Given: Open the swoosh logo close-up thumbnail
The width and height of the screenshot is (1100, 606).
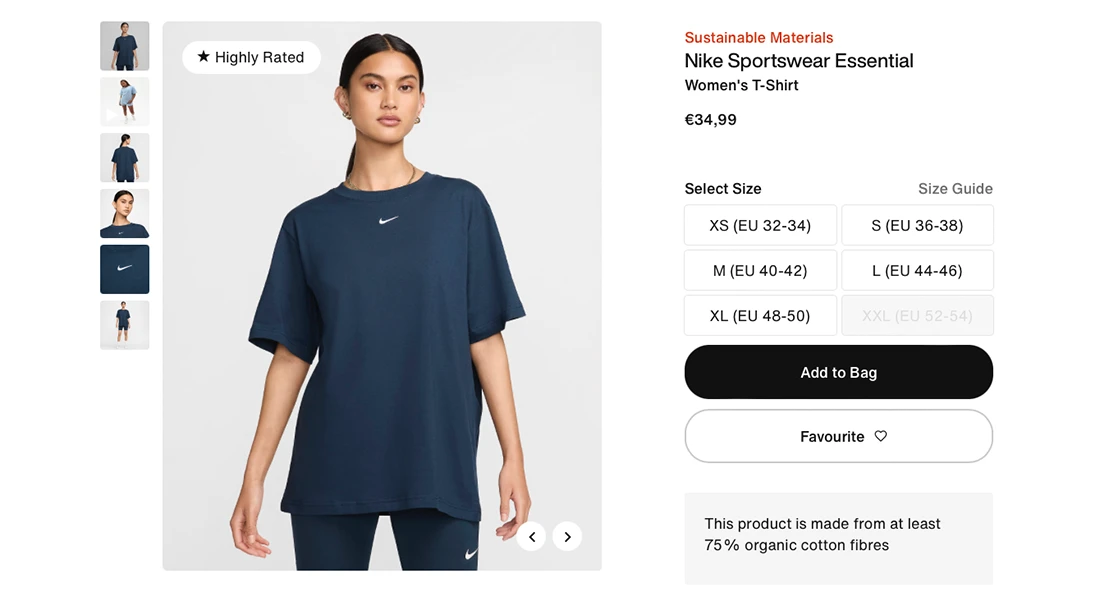Looking at the screenshot, I should [x=125, y=269].
